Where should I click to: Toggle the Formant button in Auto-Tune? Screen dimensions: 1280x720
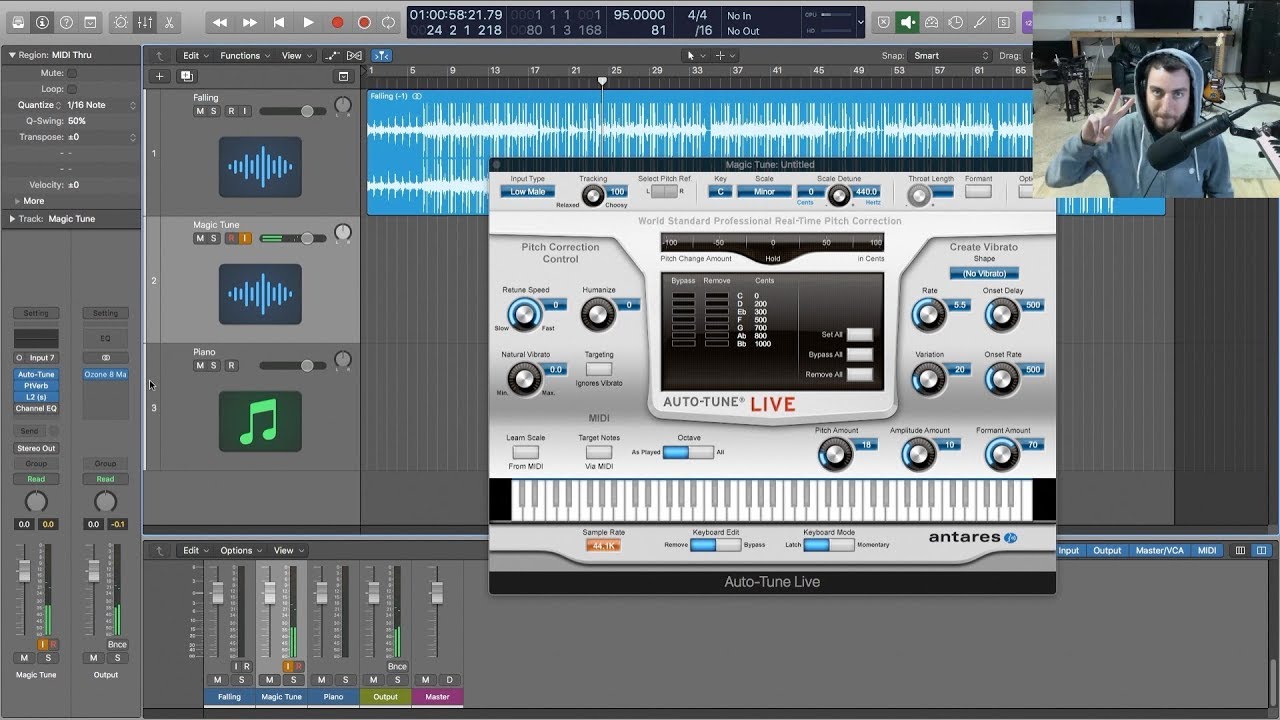(978, 191)
